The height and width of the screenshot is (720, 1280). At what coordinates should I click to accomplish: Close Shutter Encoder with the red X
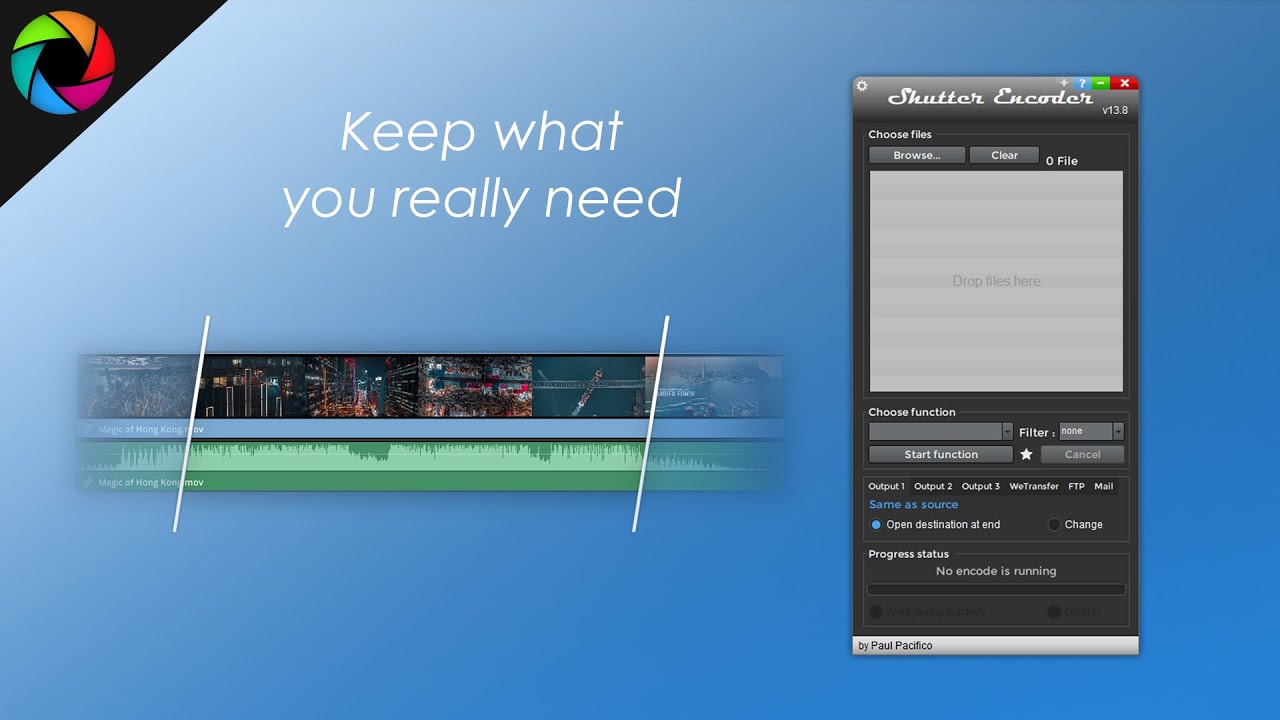1124,83
